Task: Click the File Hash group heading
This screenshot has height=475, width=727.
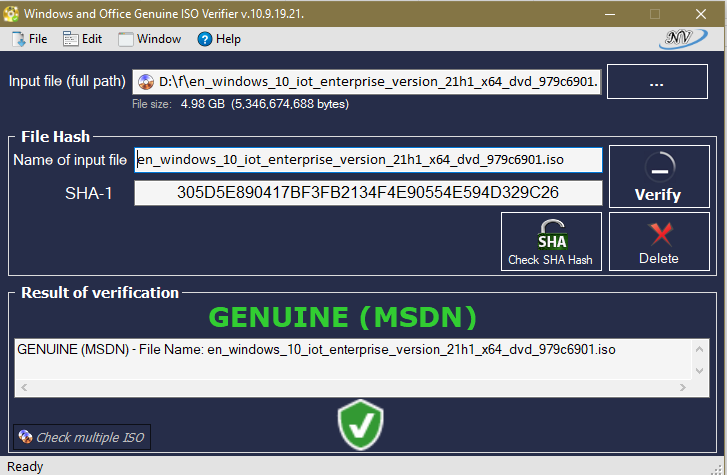Action: (x=55, y=137)
